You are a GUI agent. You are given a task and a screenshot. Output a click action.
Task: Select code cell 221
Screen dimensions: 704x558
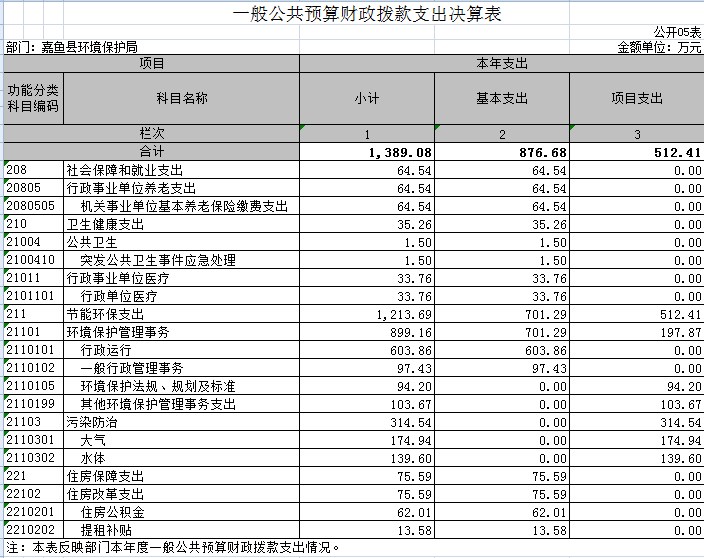tap(34, 475)
